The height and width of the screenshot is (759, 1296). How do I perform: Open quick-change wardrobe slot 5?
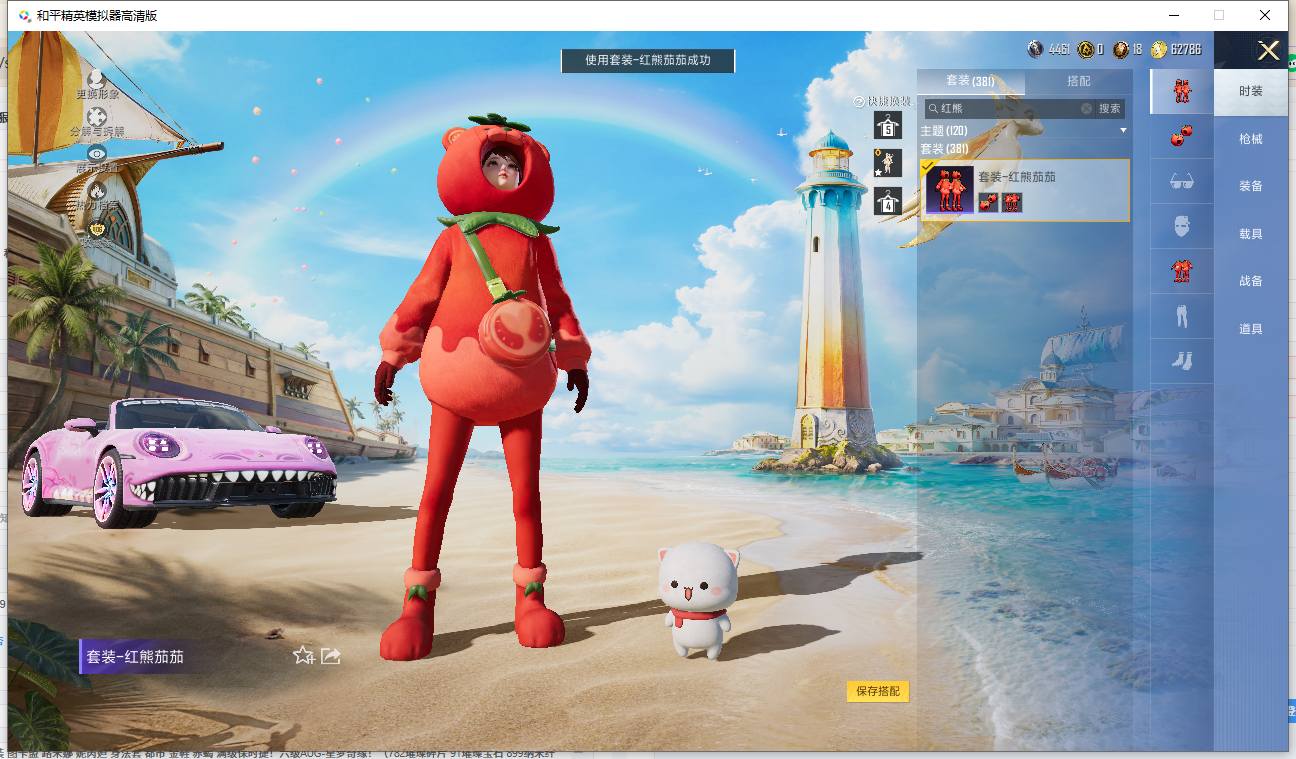coord(888,125)
